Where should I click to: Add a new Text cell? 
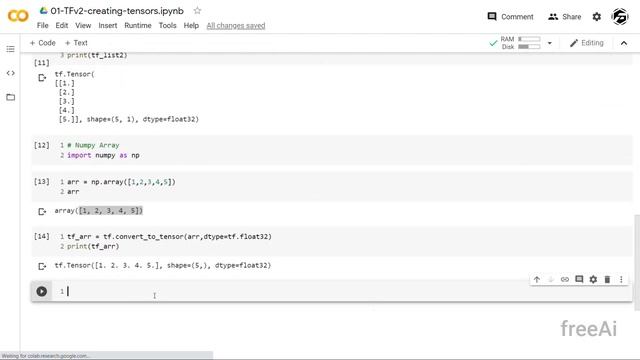point(76,43)
